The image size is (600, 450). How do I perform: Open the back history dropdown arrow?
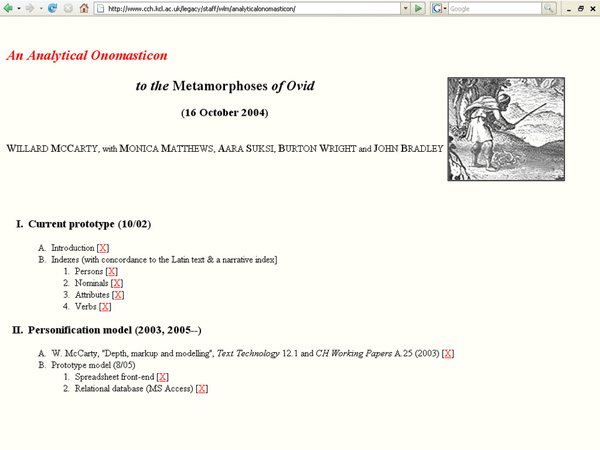pyautogui.click(x=17, y=8)
